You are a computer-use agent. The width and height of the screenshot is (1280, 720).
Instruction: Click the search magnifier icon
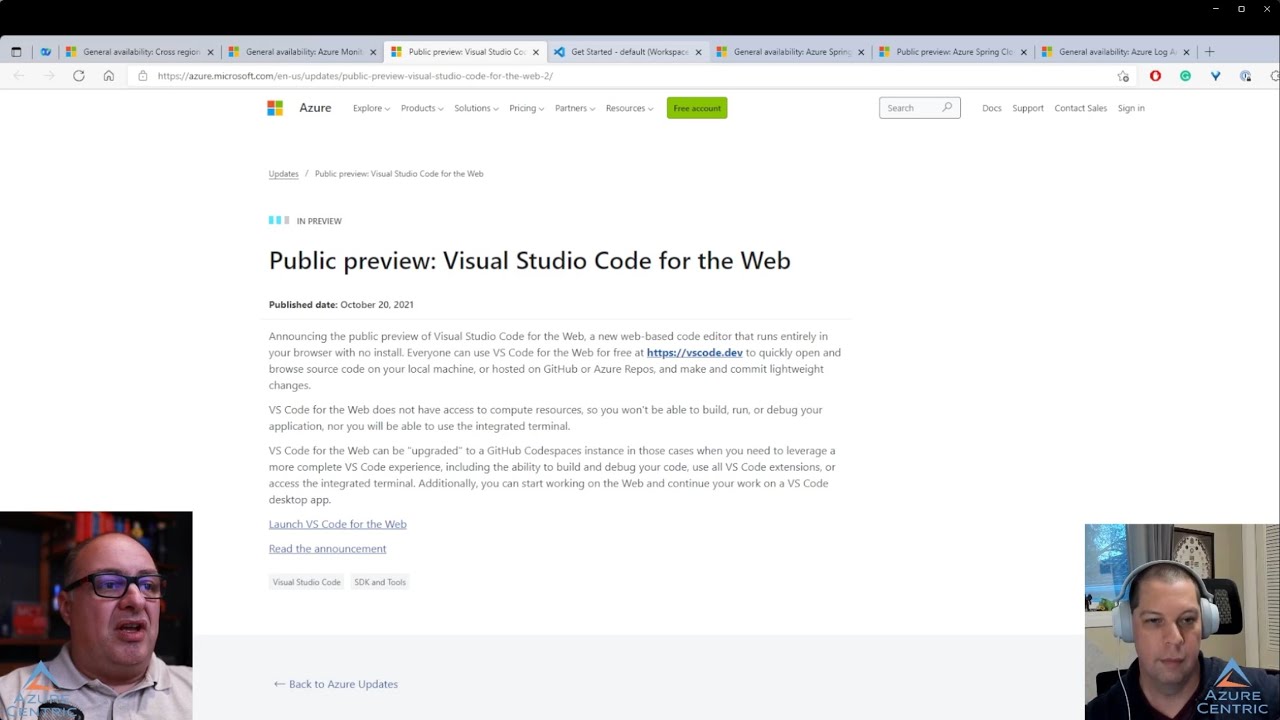[947, 107]
